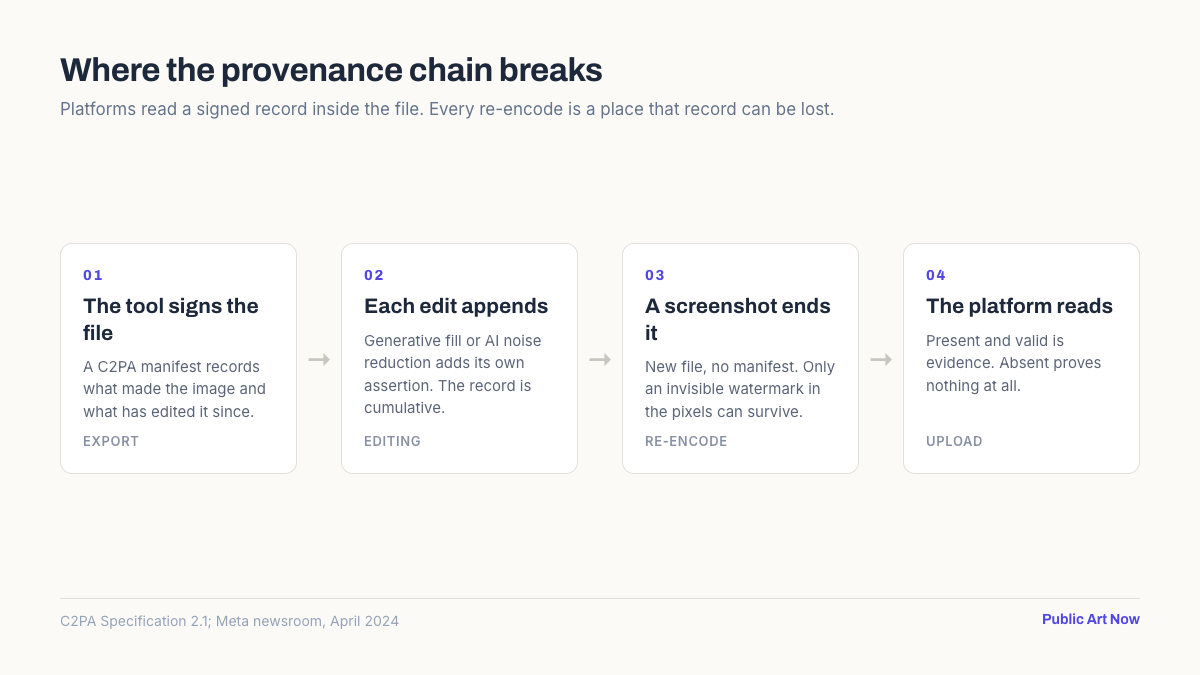Select step number 02 label
This screenshot has height=675, width=1200.
point(374,275)
